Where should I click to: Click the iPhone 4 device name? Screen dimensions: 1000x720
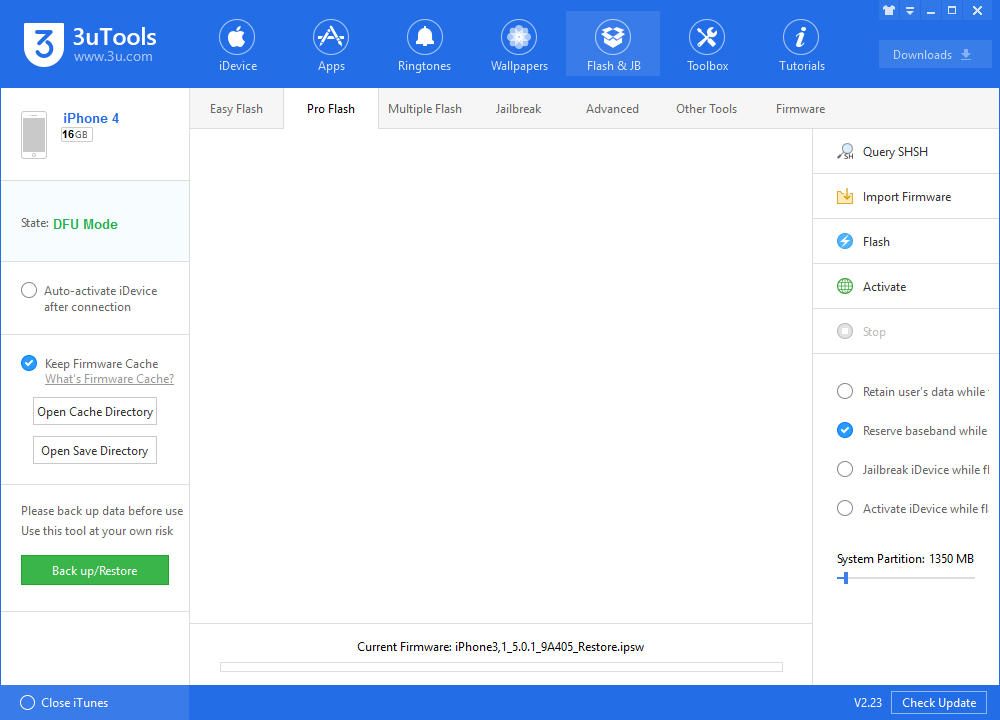tap(91, 118)
